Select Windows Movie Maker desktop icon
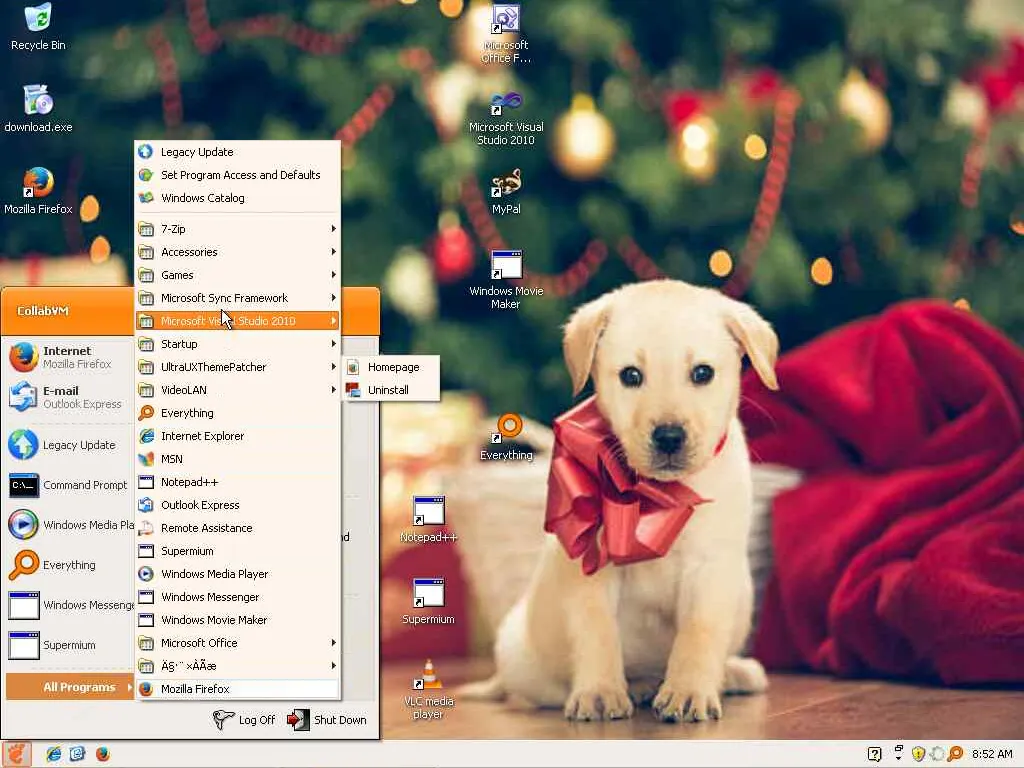The image size is (1024, 768). [505, 280]
